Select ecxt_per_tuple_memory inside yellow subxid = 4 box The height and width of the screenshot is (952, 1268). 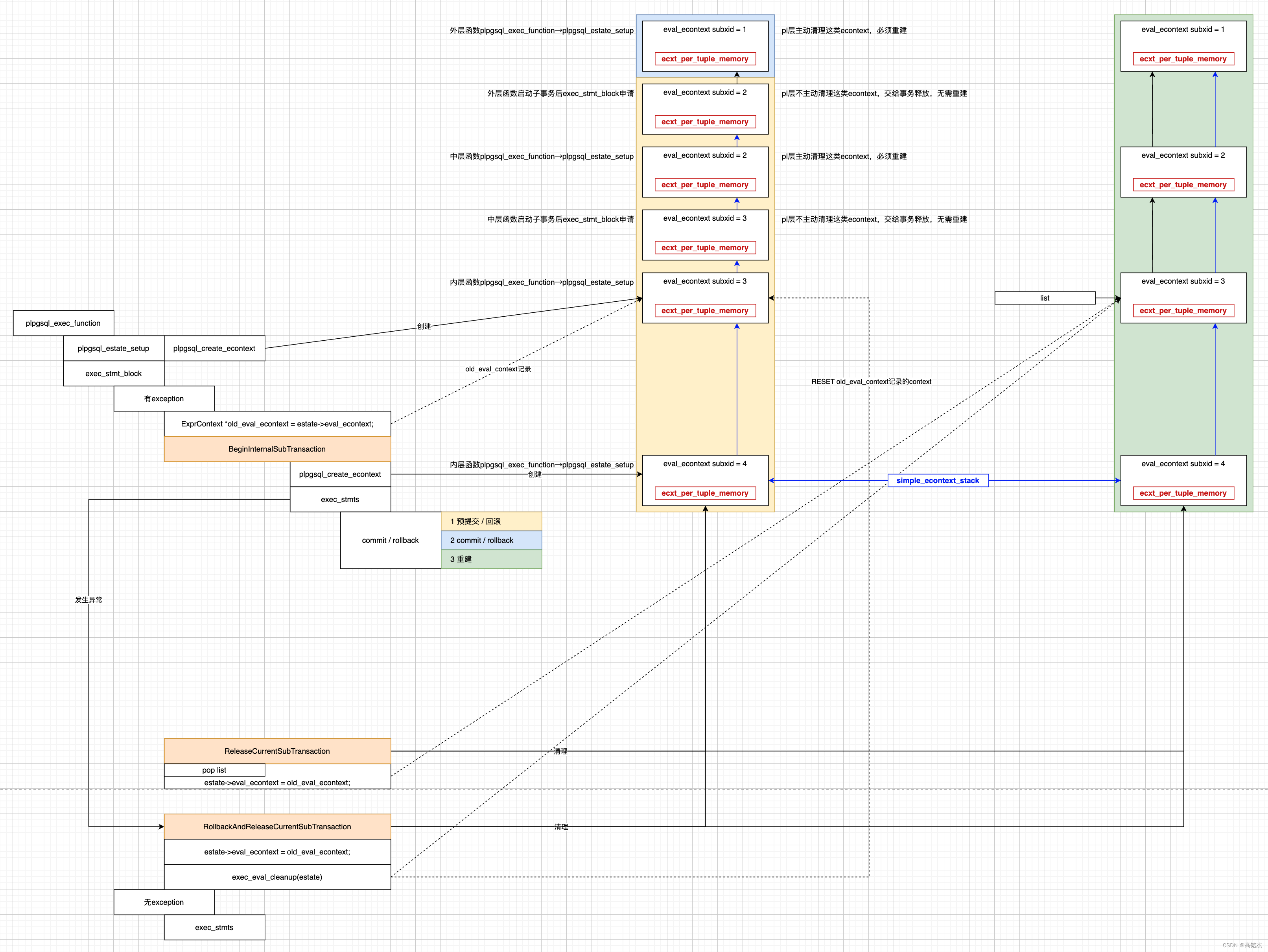(x=705, y=493)
